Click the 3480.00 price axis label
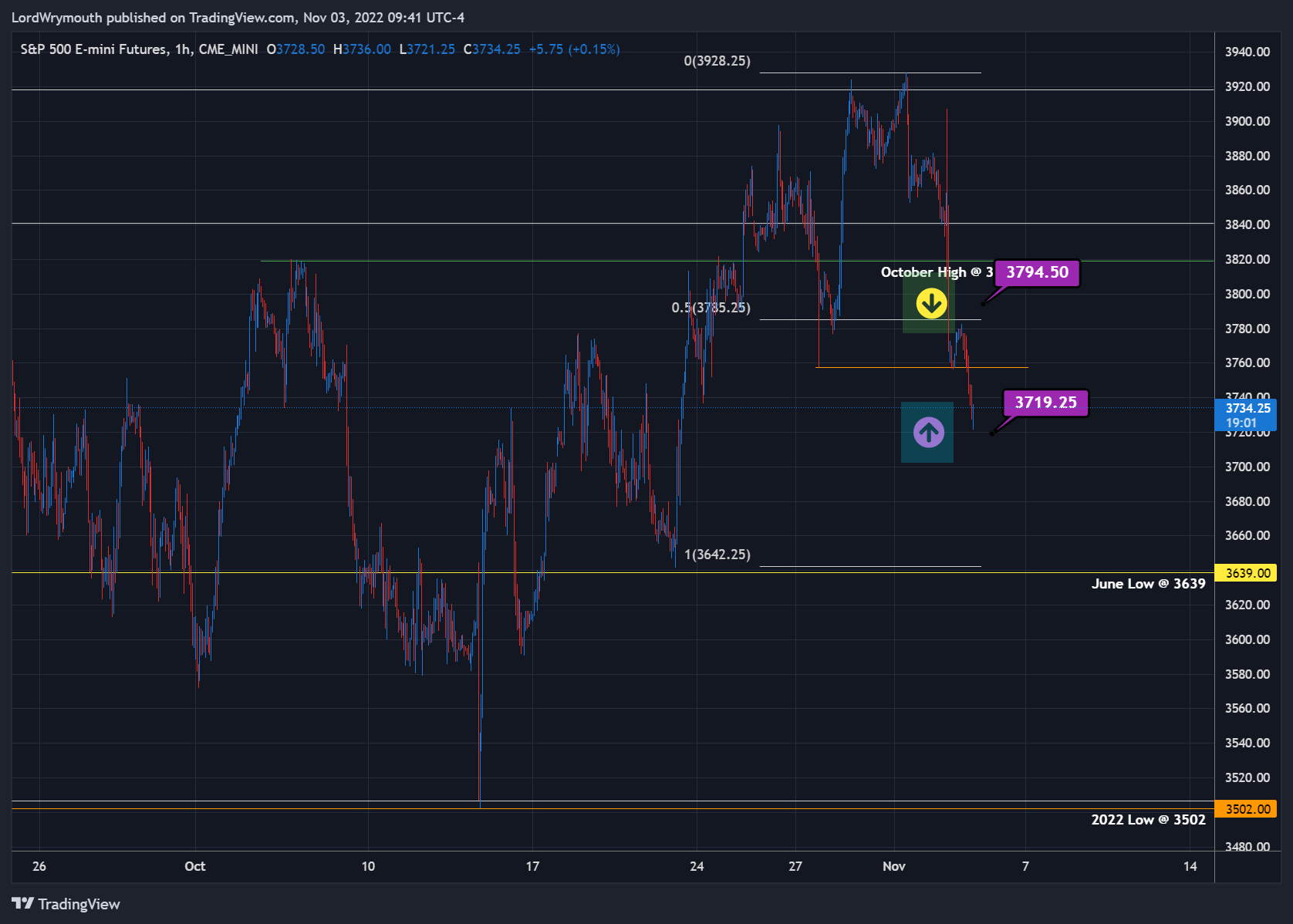 click(1247, 846)
